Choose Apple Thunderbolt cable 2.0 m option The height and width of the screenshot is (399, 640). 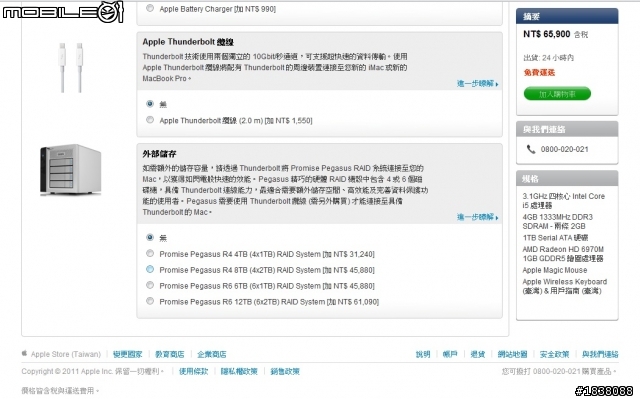coord(150,120)
